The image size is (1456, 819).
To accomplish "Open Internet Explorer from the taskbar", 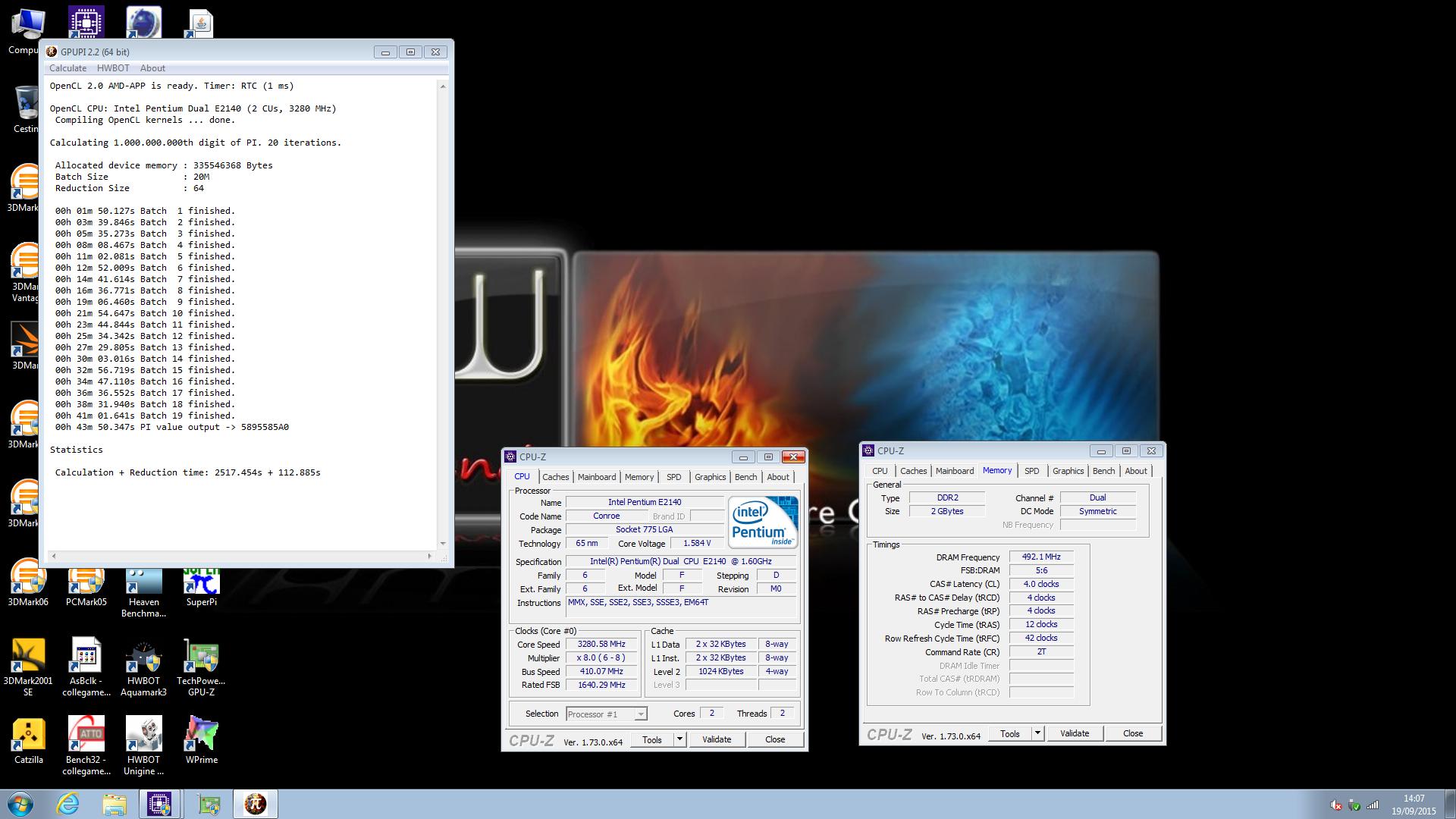I will tap(68, 804).
